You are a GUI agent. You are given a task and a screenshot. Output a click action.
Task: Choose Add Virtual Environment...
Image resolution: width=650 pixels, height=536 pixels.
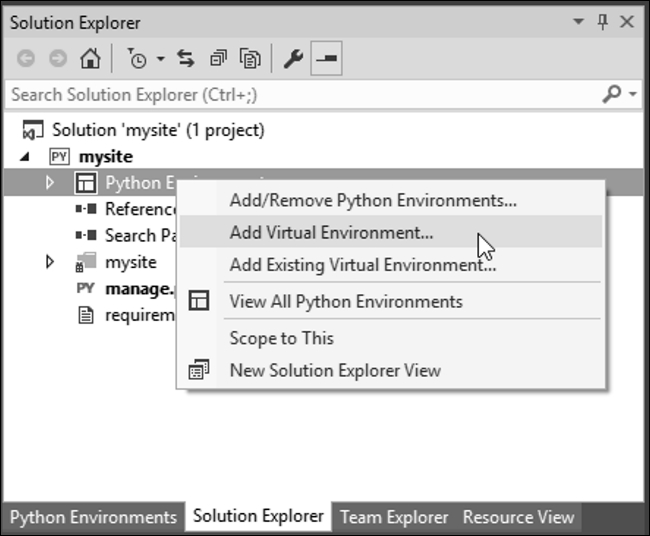[391, 232]
